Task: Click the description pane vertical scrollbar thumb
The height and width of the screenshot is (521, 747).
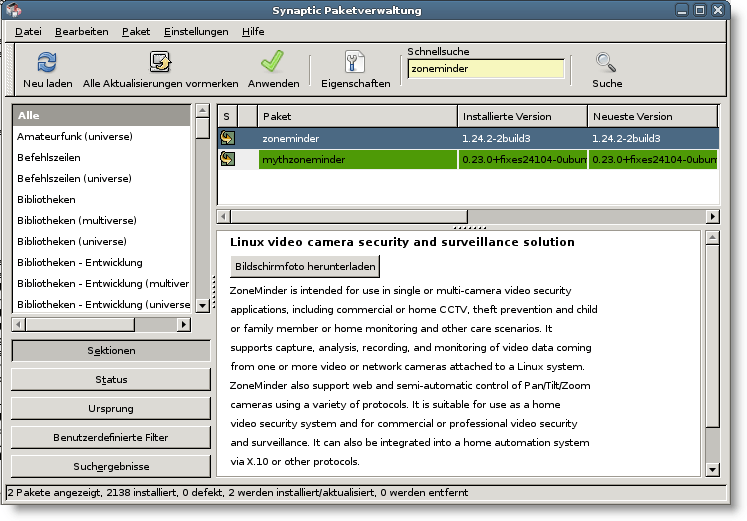Action: tap(712, 336)
